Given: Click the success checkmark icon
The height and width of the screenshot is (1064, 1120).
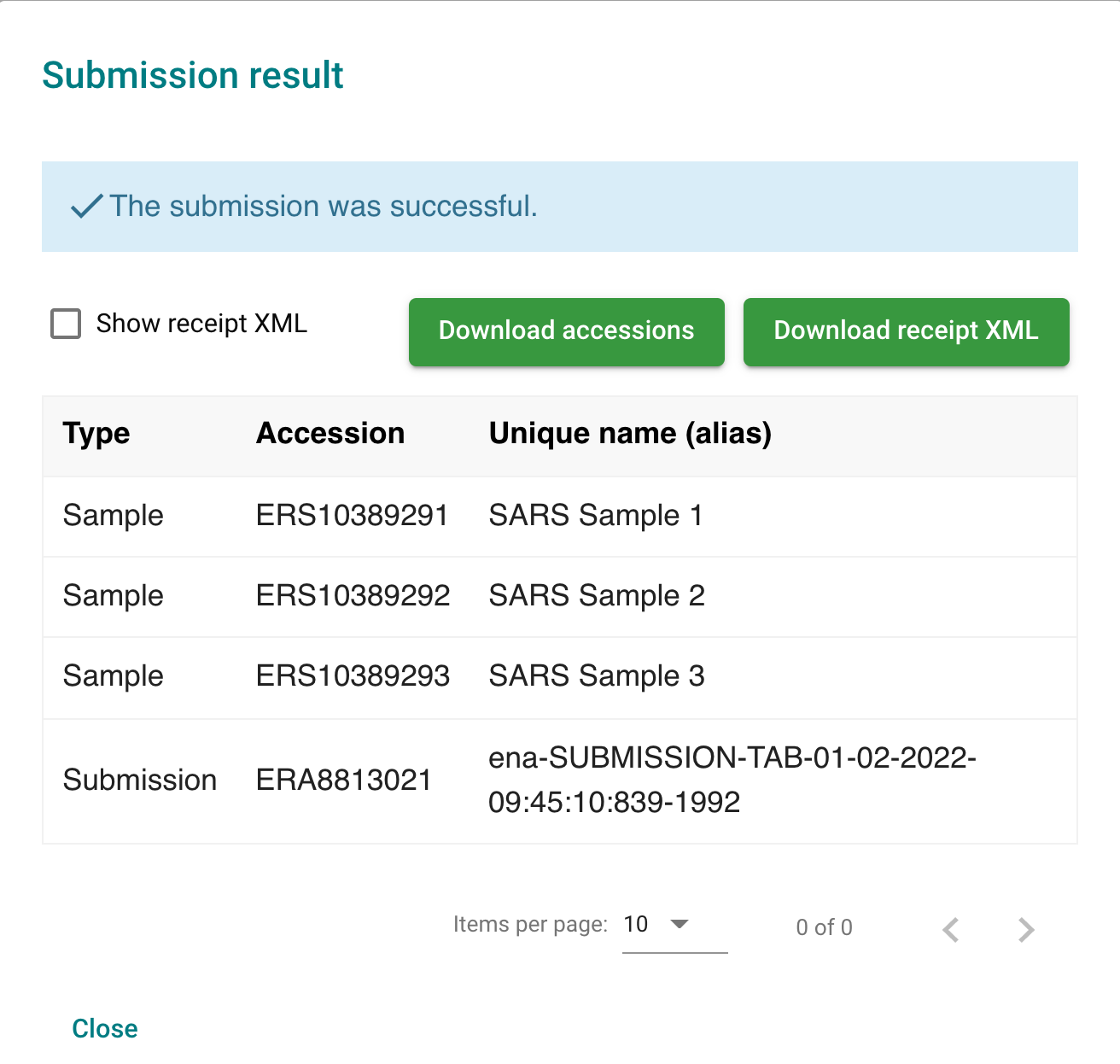Looking at the screenshot, I should point(86,207).
